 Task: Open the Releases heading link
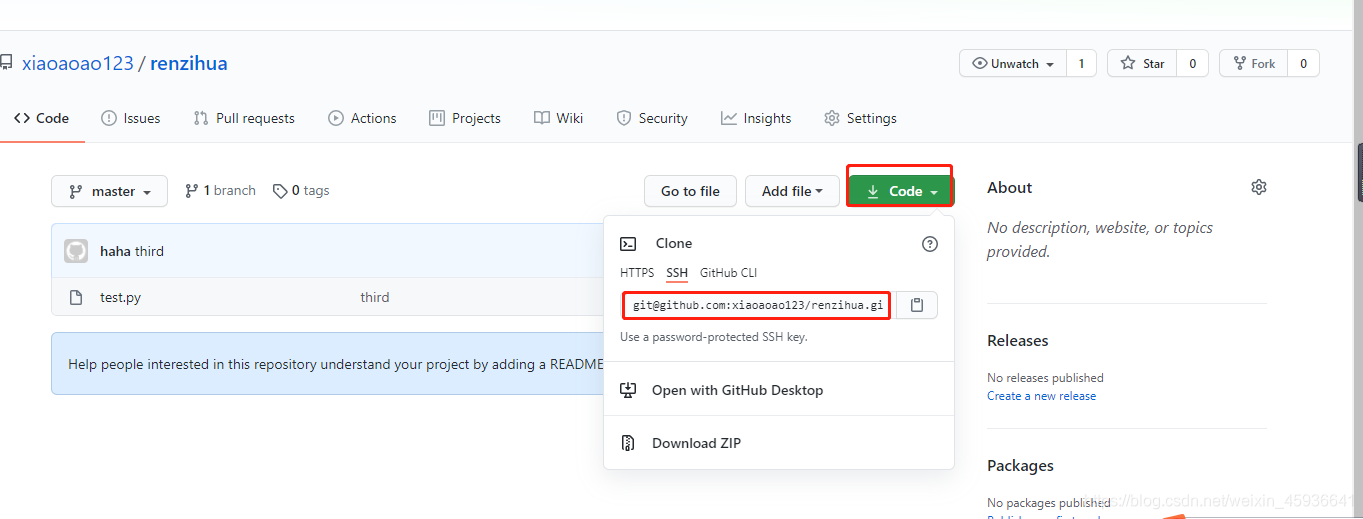pos(1017,341)
